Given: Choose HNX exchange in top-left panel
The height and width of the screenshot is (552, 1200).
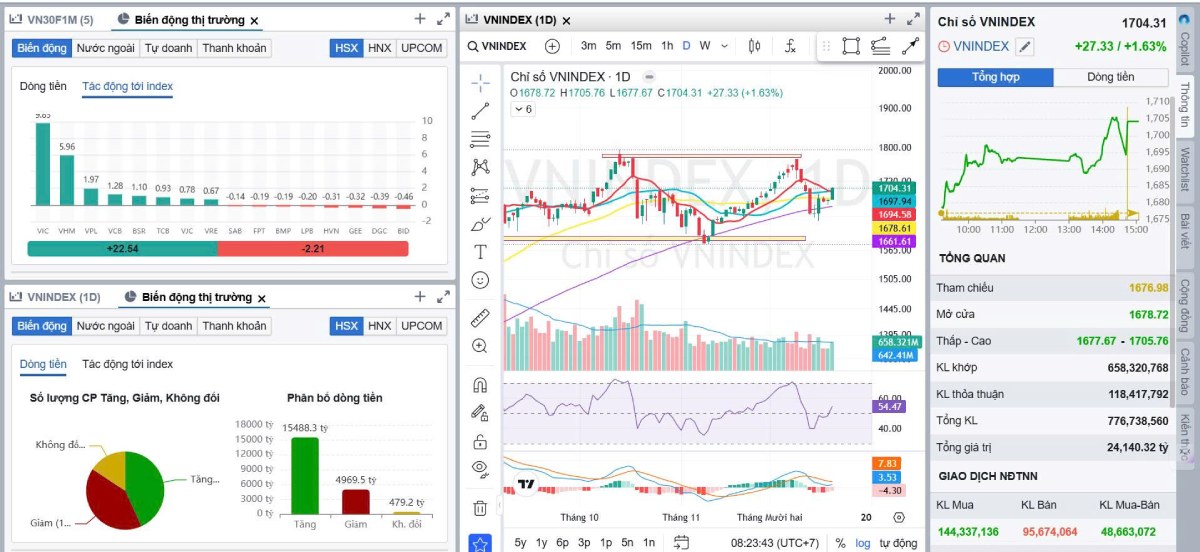Looking at the screenshot, I should coord(379,48).
